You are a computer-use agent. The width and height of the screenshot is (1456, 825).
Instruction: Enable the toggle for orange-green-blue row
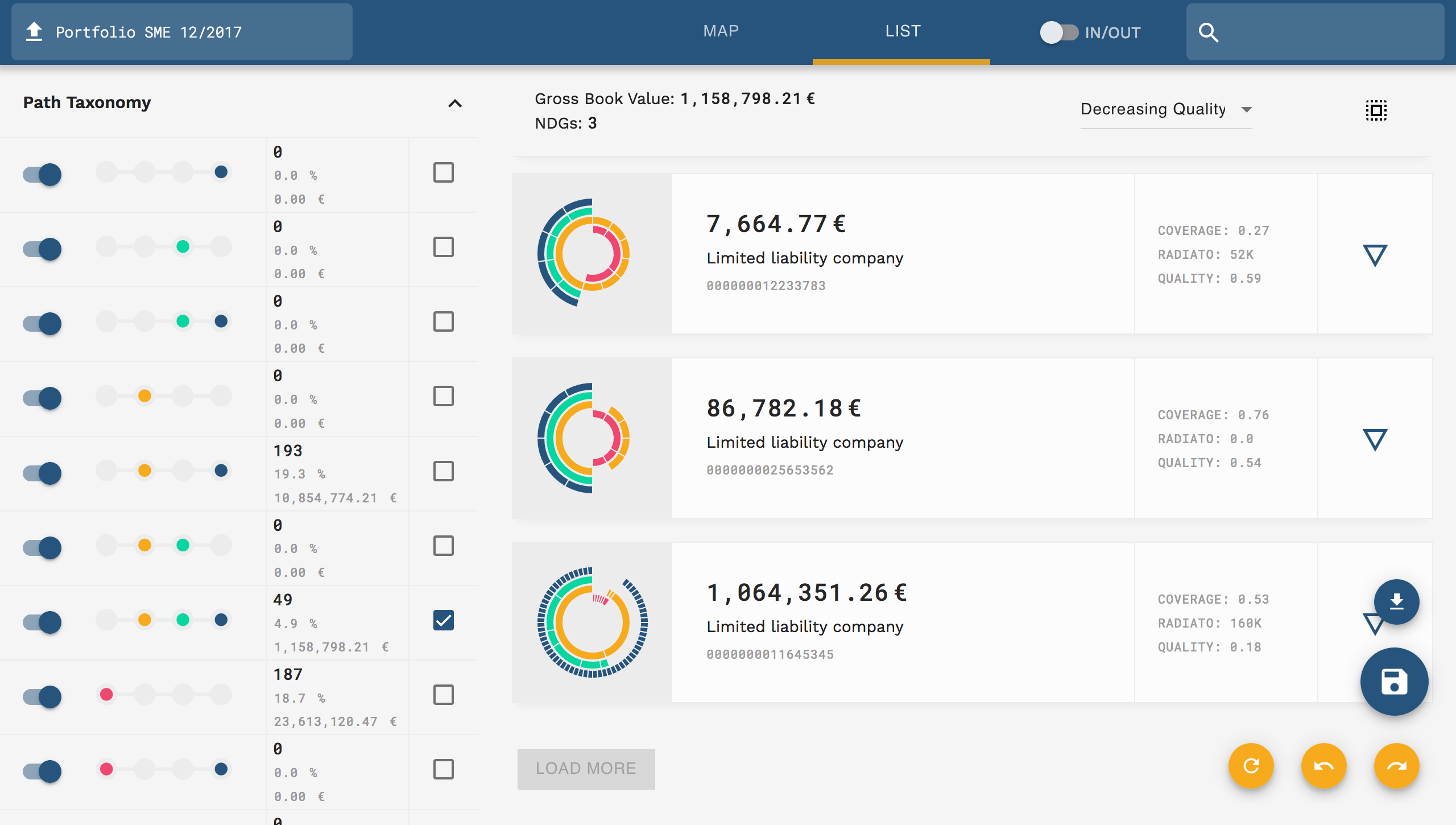[42, 621]
